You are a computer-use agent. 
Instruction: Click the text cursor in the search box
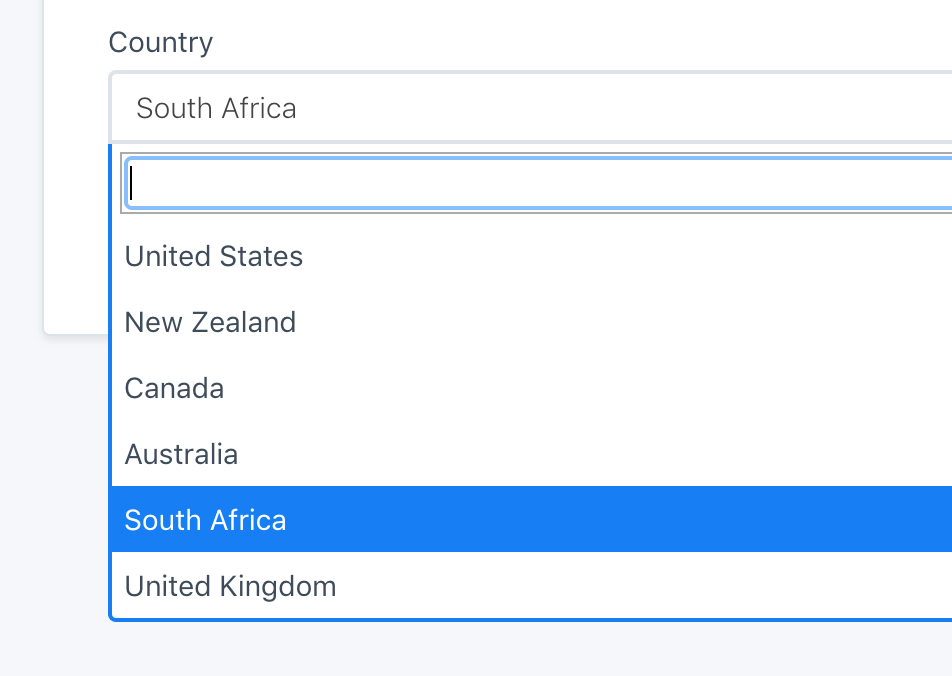131,183
